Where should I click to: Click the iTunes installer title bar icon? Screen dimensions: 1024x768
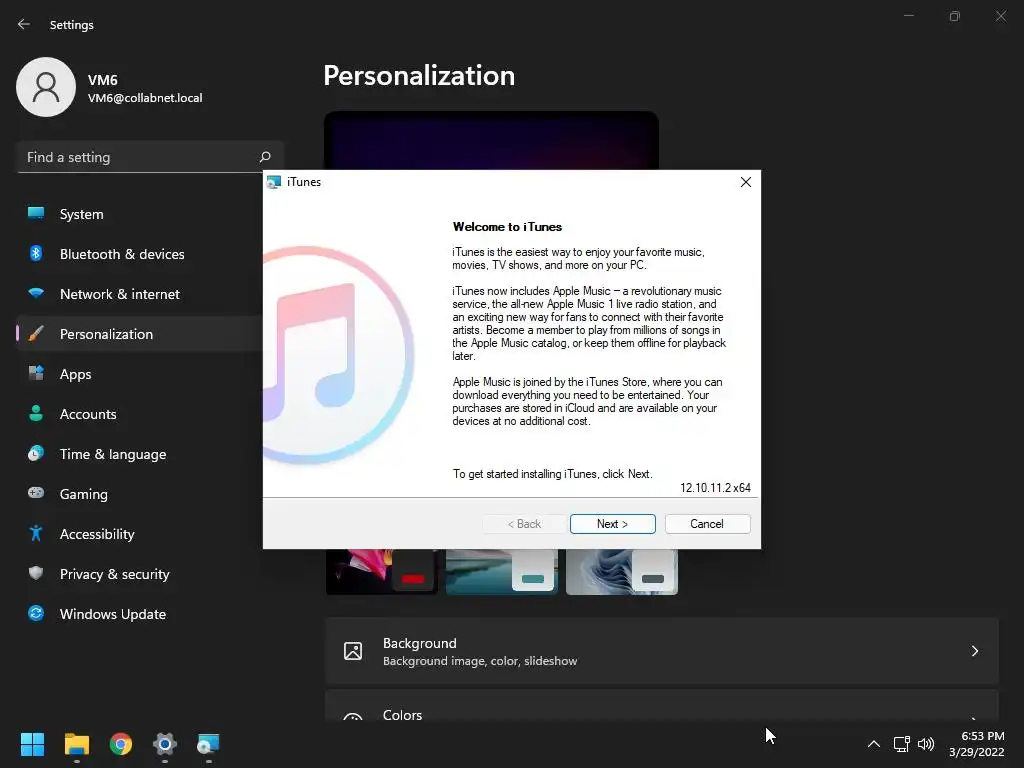pyautogui.click(x=274, y=182)
